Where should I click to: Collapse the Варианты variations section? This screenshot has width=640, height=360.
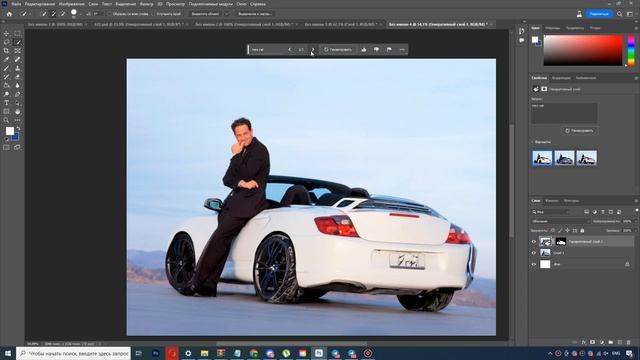(533, 142)
